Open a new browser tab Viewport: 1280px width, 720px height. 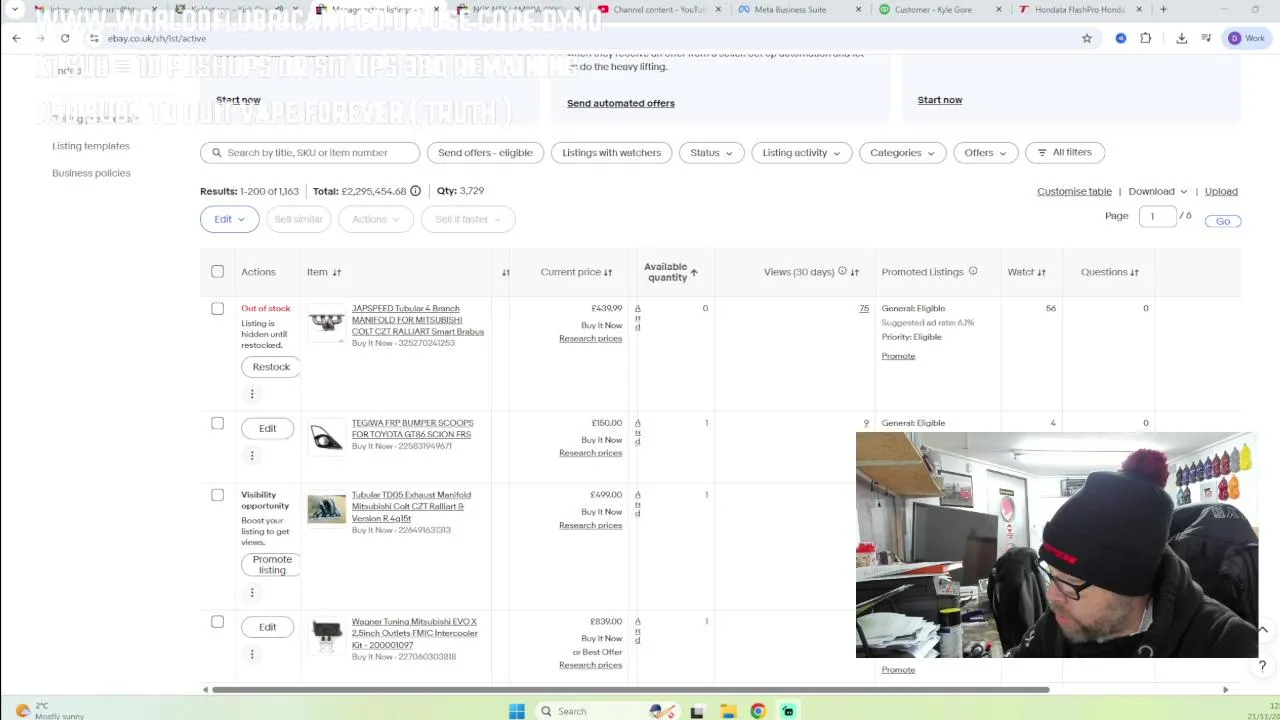pos(1163,9)
